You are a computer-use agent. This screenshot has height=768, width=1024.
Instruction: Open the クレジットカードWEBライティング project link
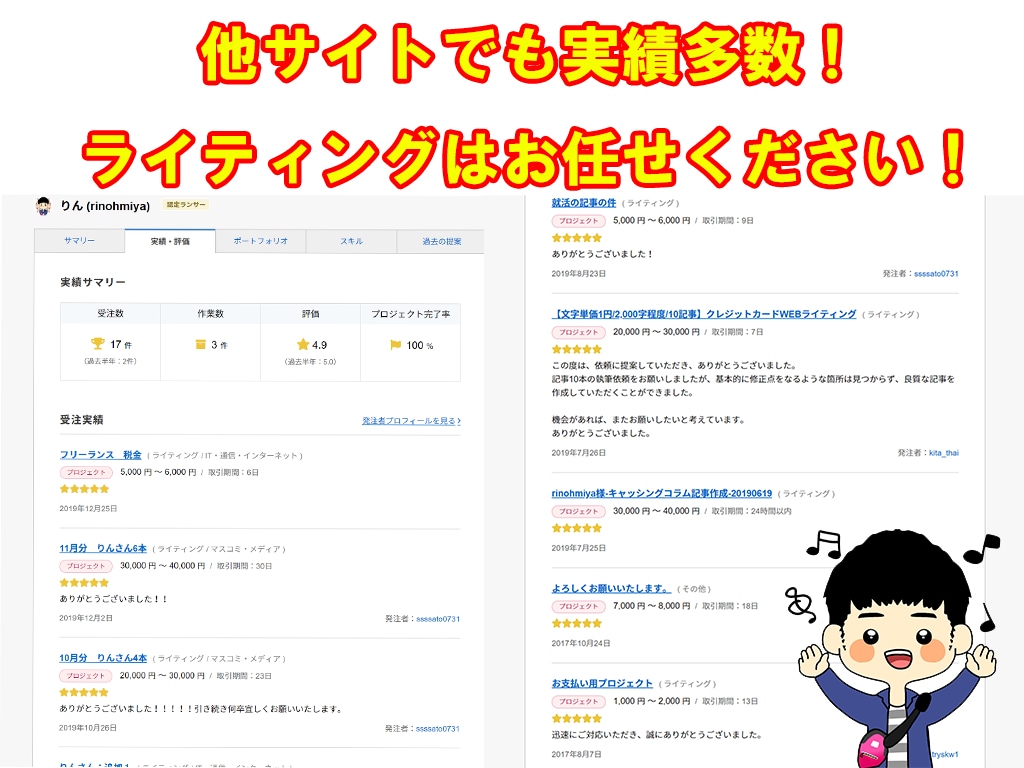point(704,313)
